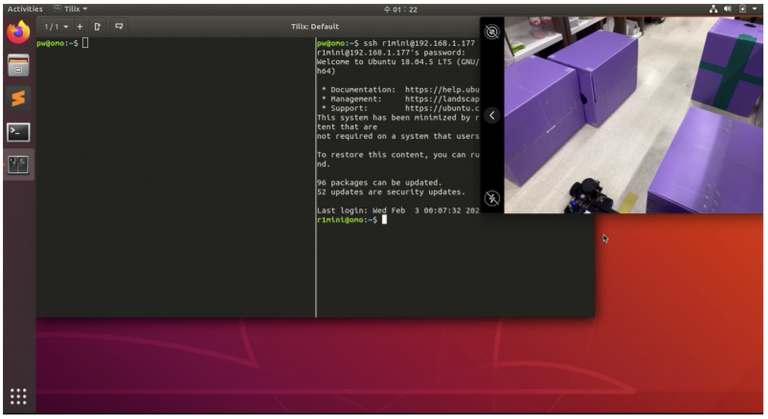Toggle the camera-off icon in video overlay
Screen dimensions: 768x419
click(492, 32)
